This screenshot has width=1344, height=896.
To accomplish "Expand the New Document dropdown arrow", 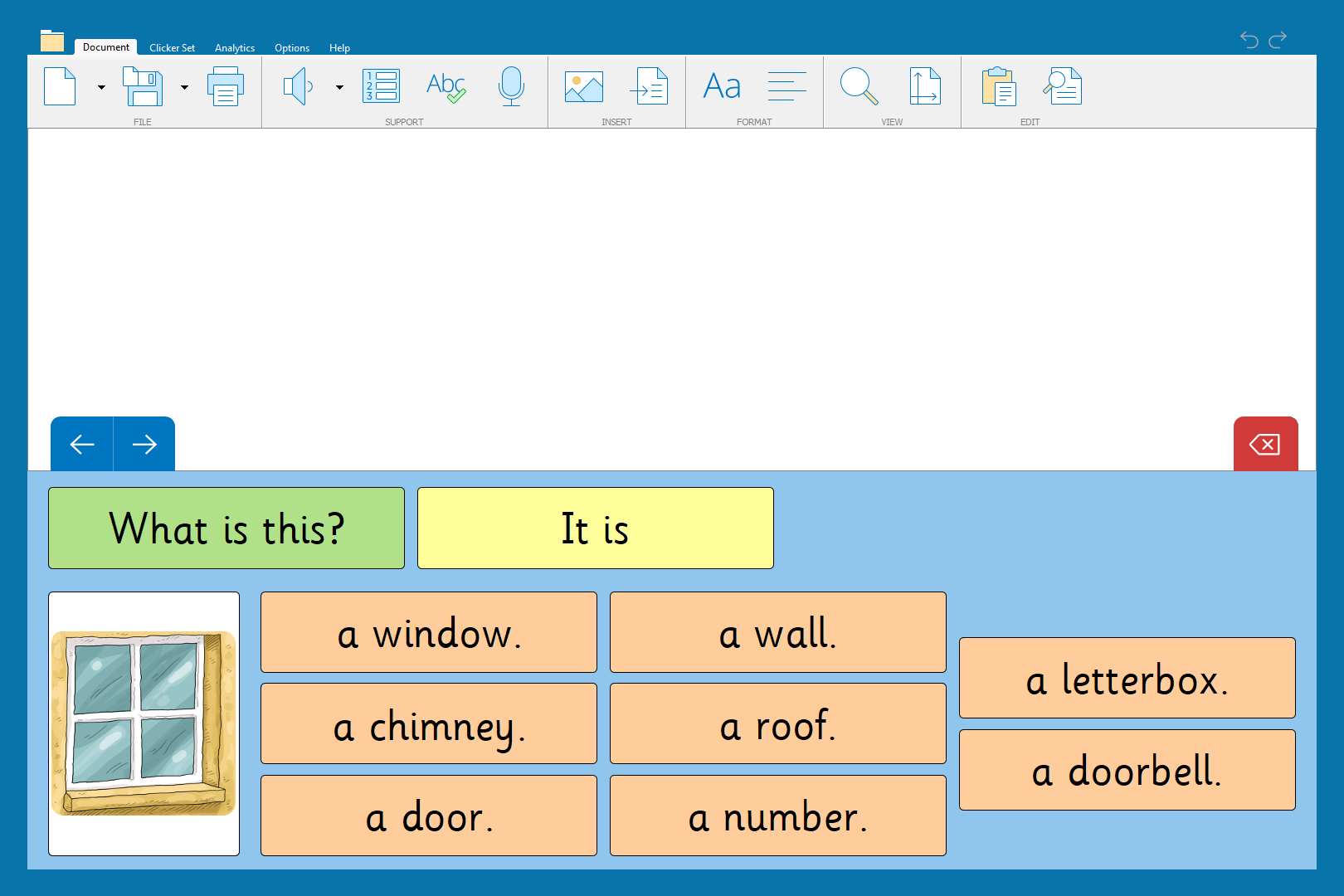I will [101, 87].
